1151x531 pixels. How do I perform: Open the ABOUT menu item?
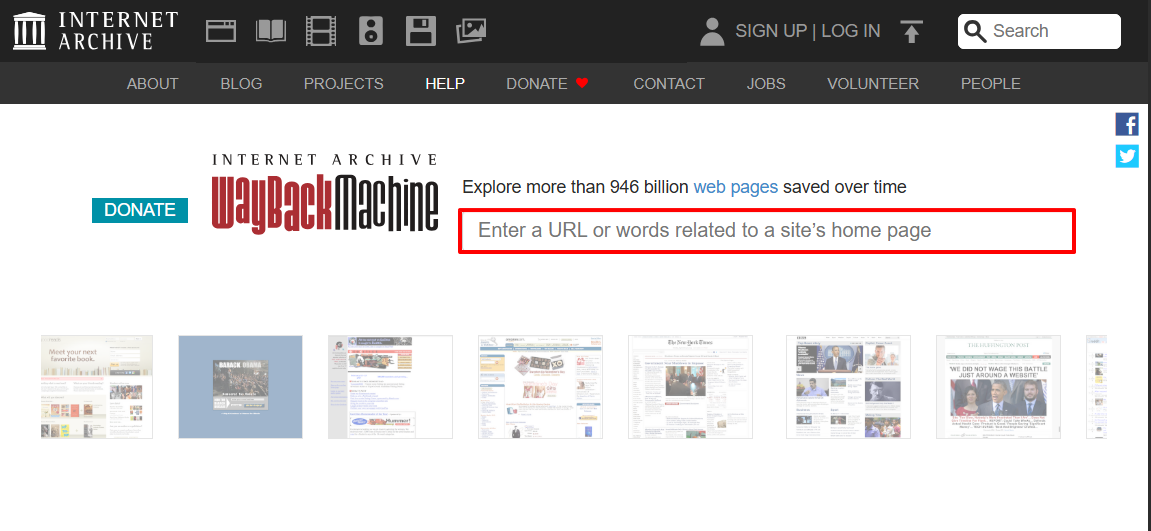tap(153, 84)
